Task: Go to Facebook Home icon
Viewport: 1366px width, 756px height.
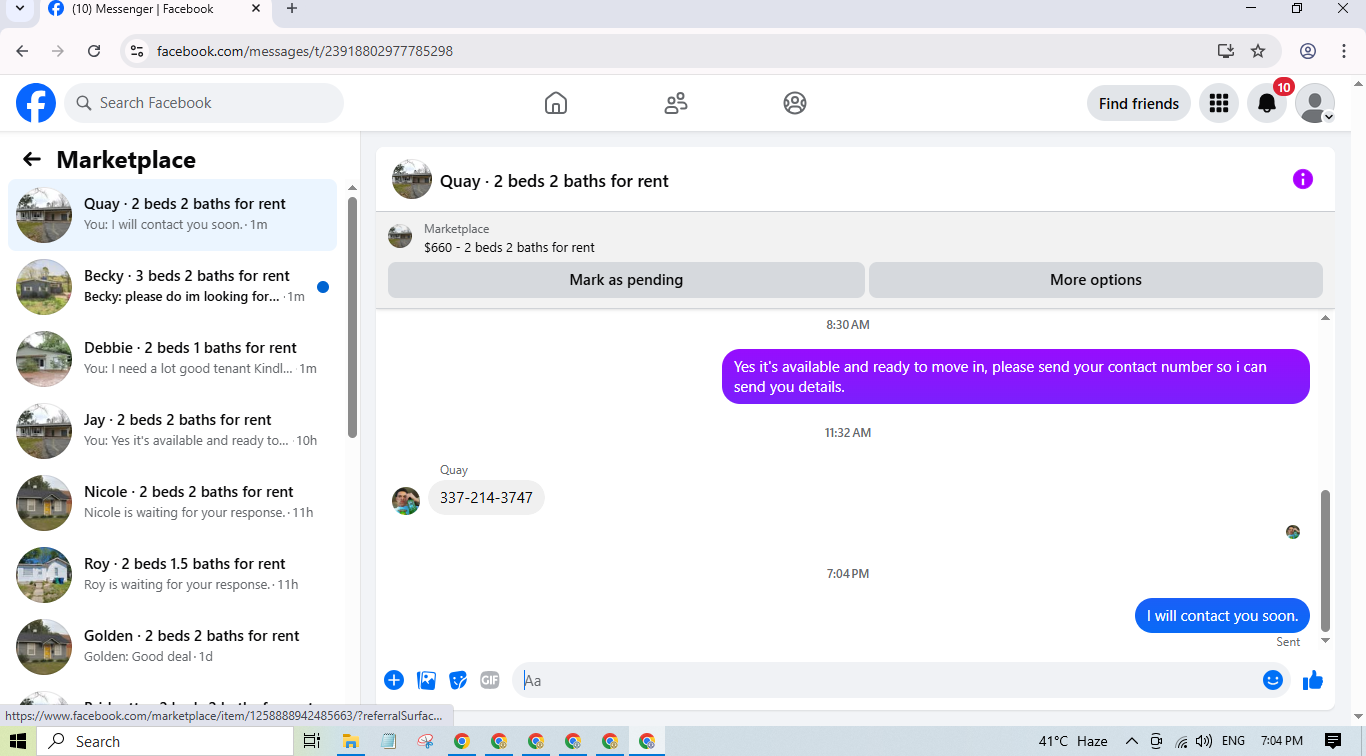Action: 556,103
